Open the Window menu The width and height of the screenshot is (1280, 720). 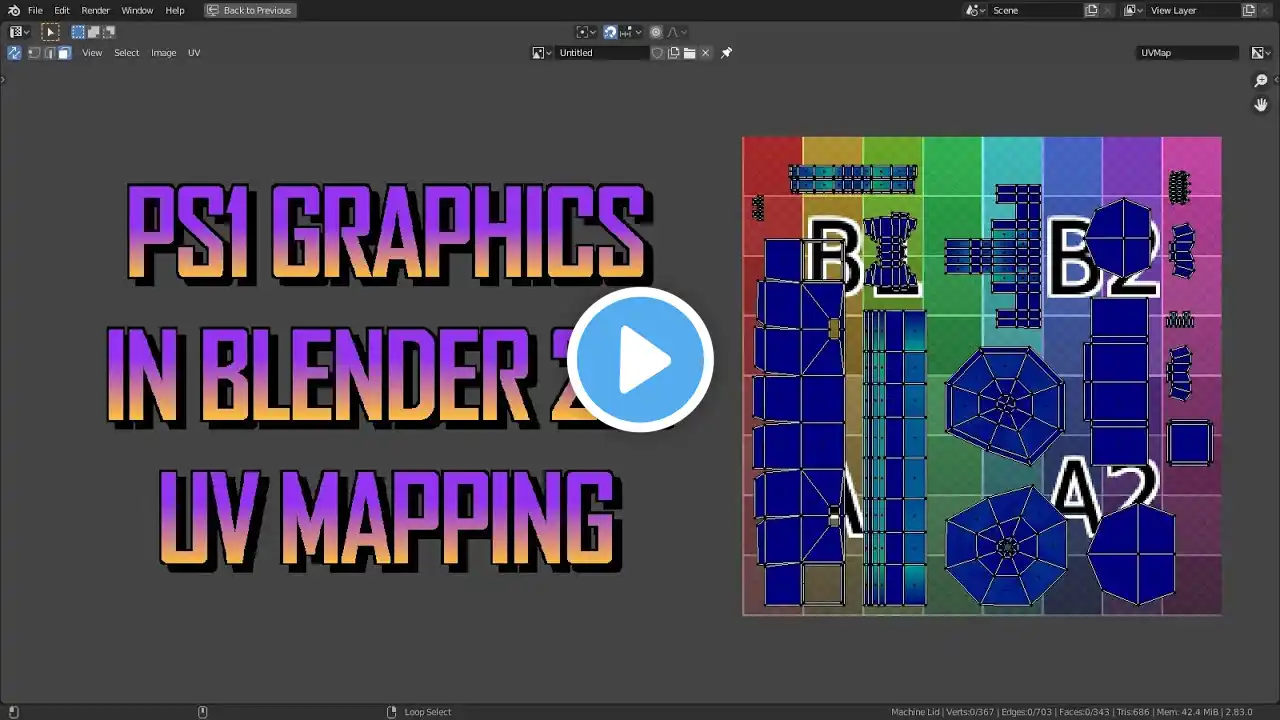[x=137, y=10]
